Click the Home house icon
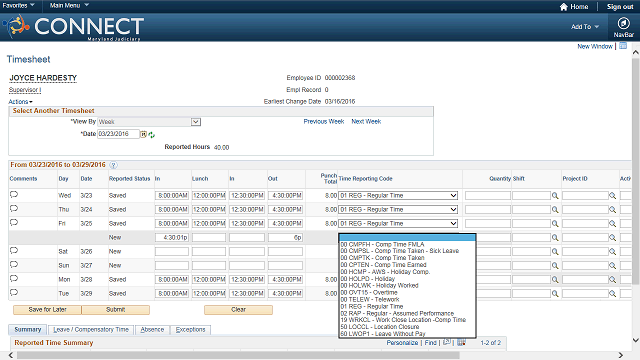 click(563, 7)
